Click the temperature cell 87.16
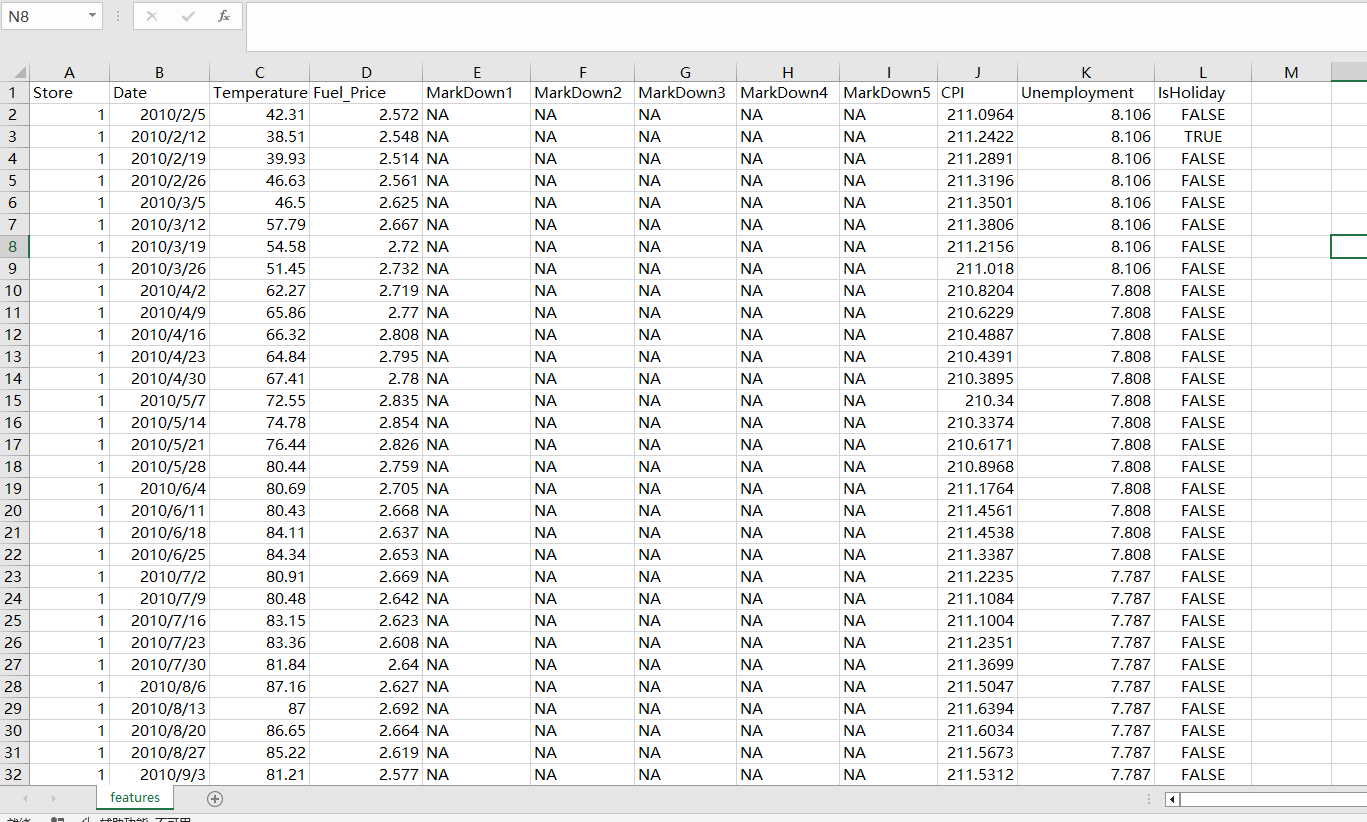Screen dimensions: 1367x822 [x=260, y=686]
